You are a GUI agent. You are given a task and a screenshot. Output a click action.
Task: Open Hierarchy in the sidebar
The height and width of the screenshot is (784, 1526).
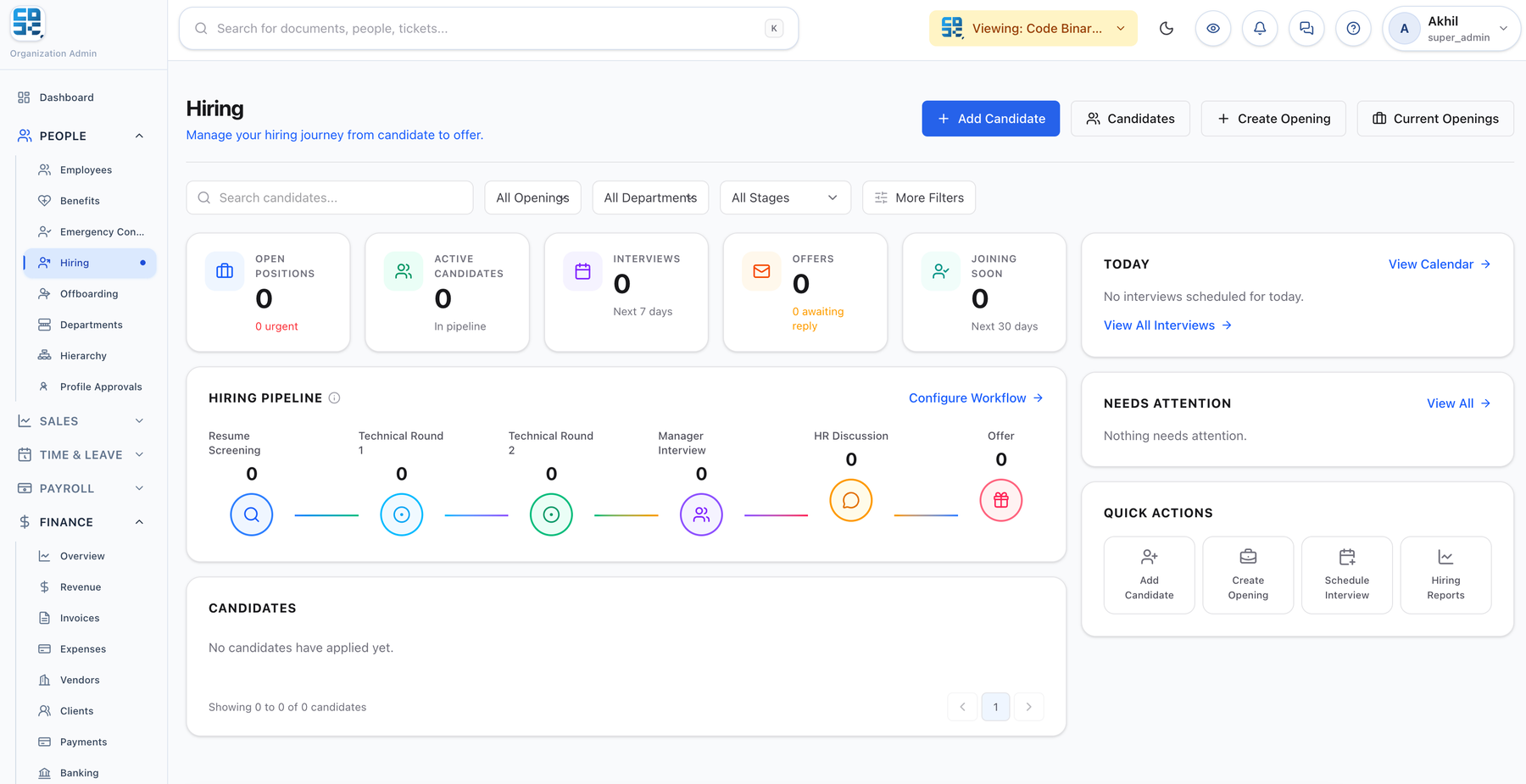[90, 355]
